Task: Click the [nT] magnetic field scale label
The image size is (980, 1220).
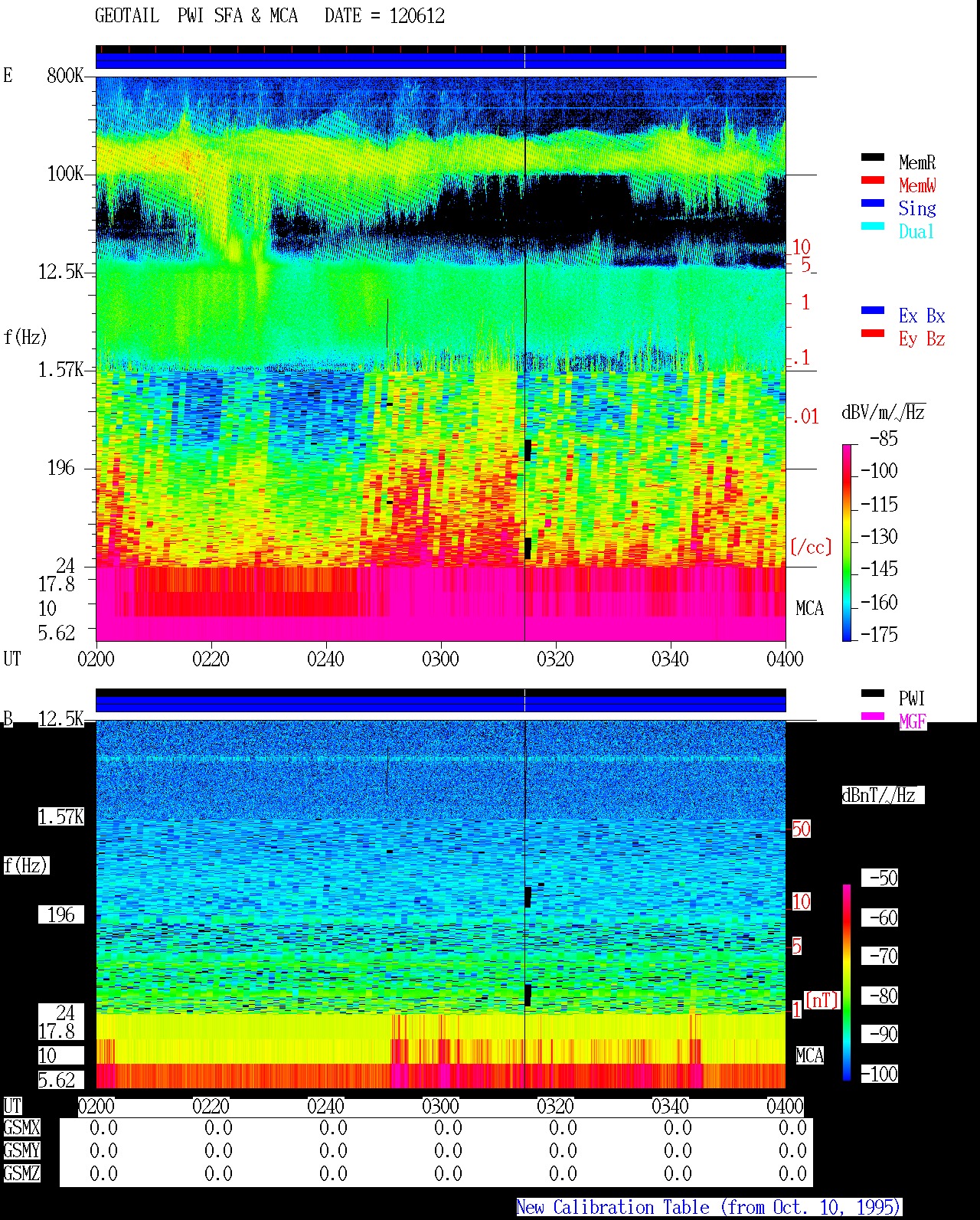Action: tap(823, 1000)
